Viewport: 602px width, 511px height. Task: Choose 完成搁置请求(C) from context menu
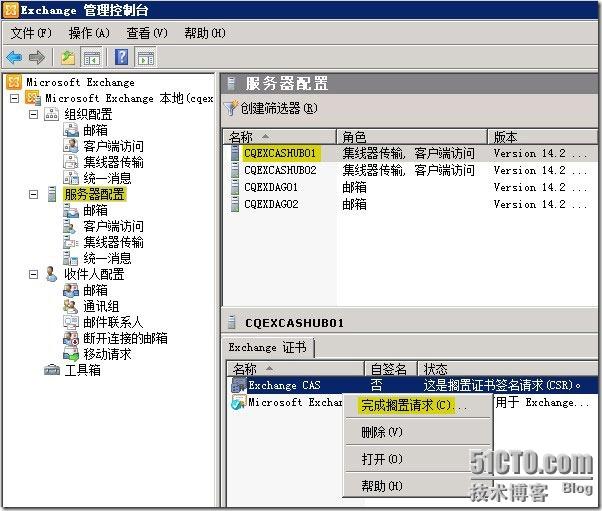tap(406, 405)
